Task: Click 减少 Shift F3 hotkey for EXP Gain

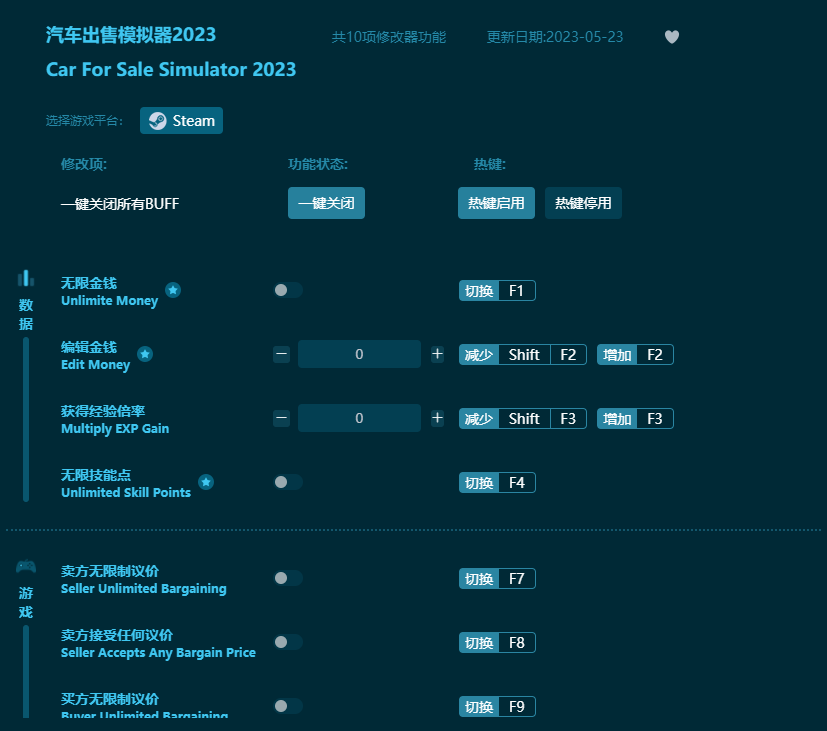Action: pos(523,419)
